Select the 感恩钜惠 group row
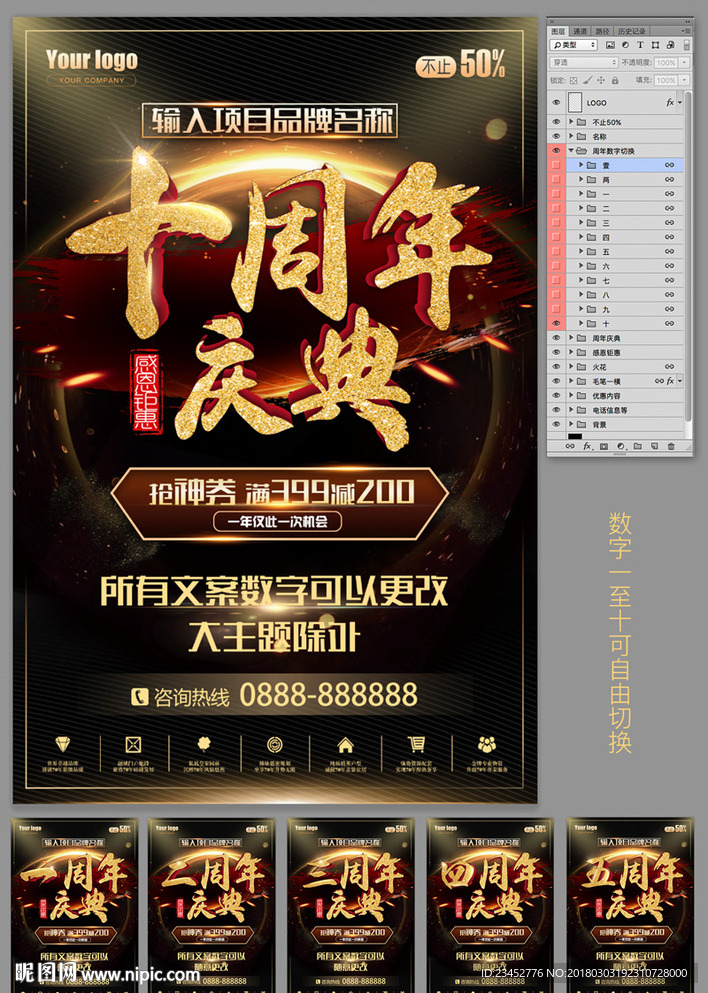The image size is (708, 993). [x=616, y=353]
